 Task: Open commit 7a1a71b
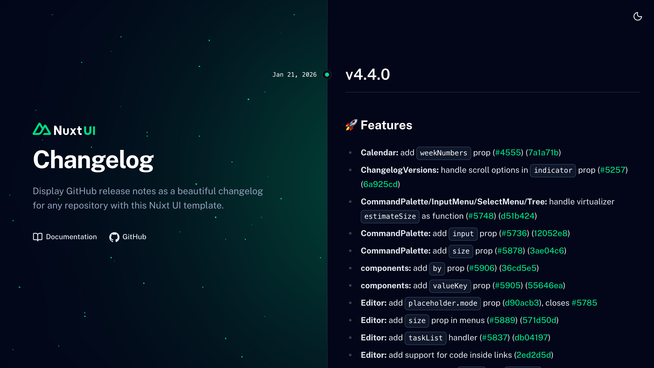click(x=543, y=153)
